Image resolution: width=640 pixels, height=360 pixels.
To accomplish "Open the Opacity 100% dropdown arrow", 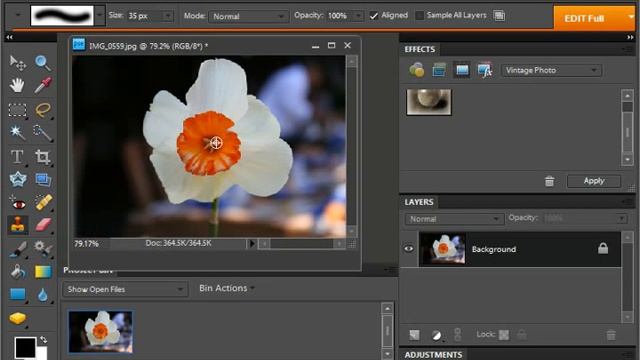I will [358, 16].
